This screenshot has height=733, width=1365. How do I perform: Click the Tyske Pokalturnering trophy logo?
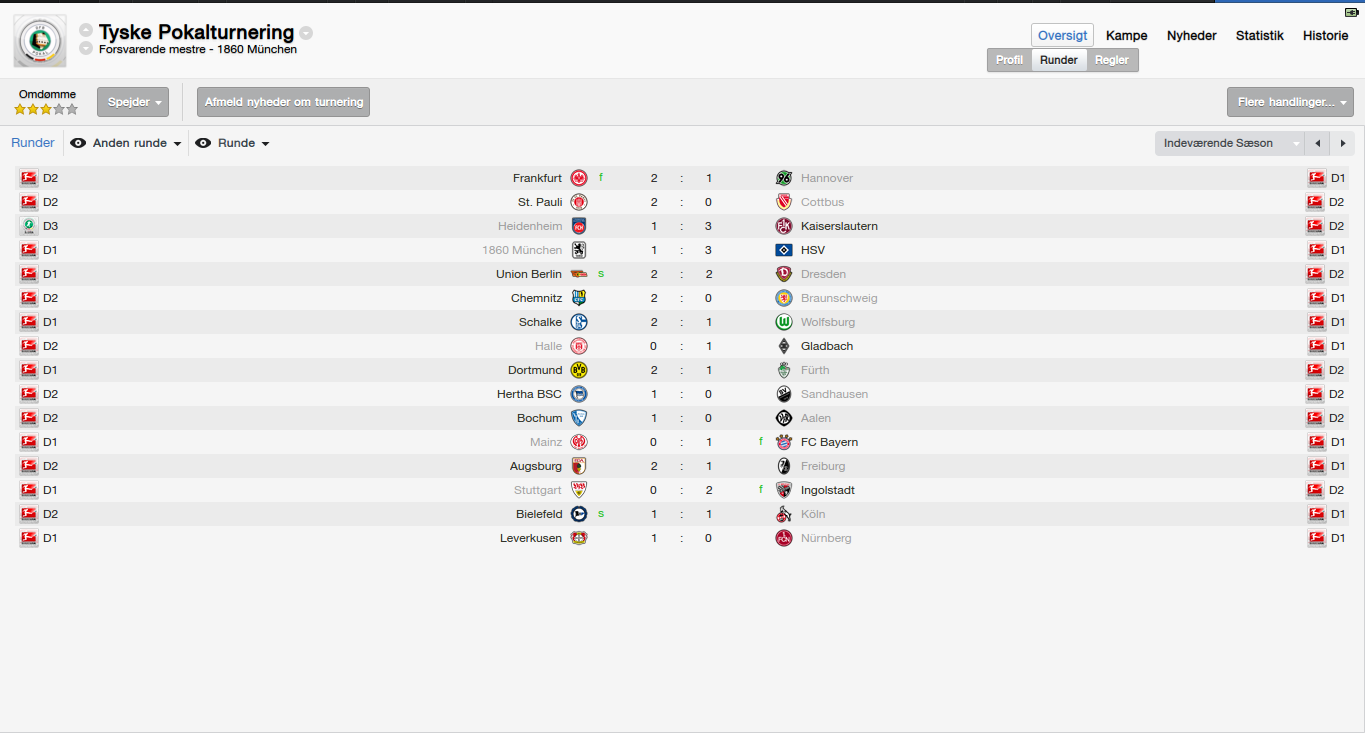point(40,41)
